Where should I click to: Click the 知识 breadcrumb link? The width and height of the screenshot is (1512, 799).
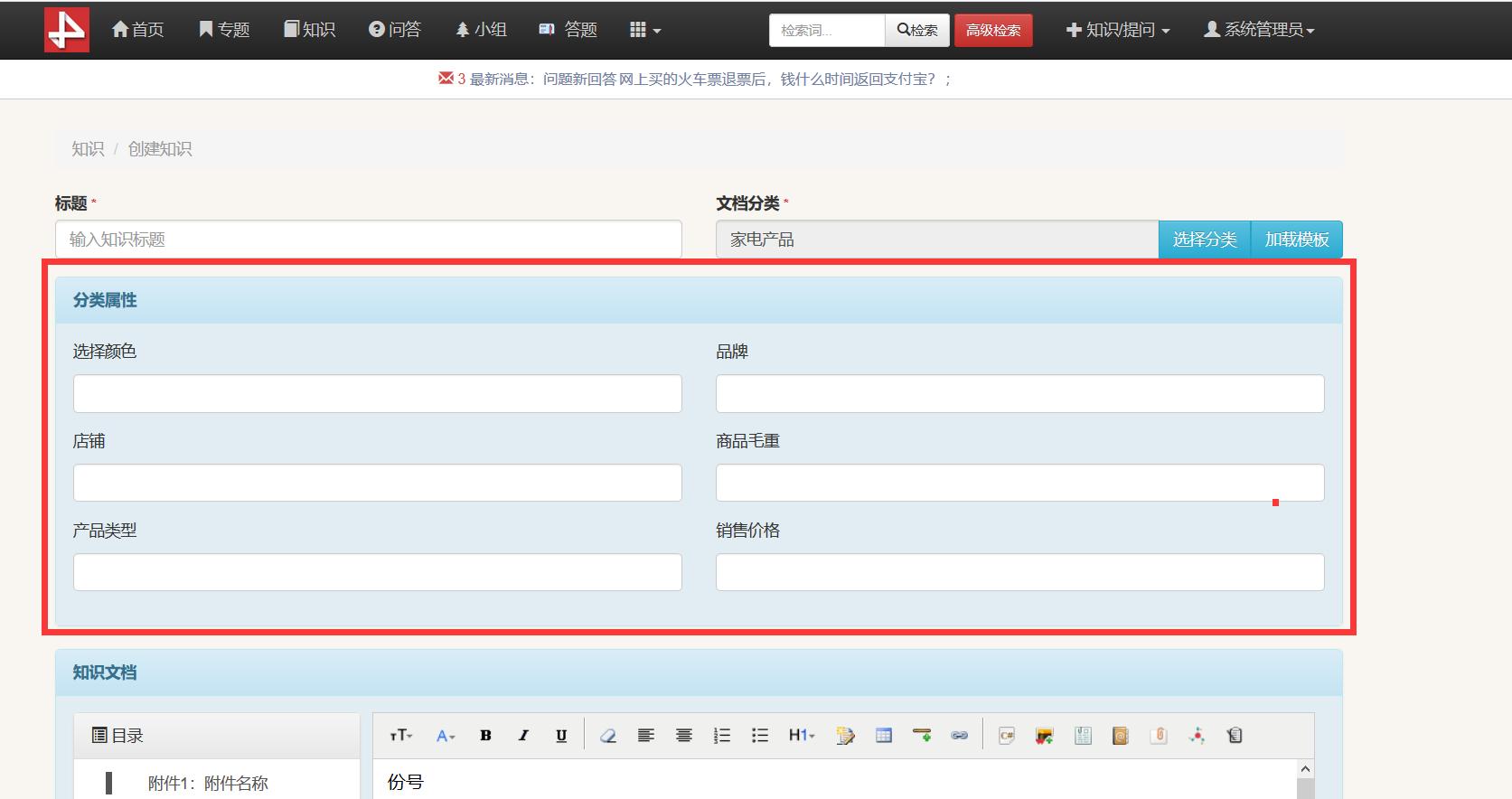coord(88,149)
